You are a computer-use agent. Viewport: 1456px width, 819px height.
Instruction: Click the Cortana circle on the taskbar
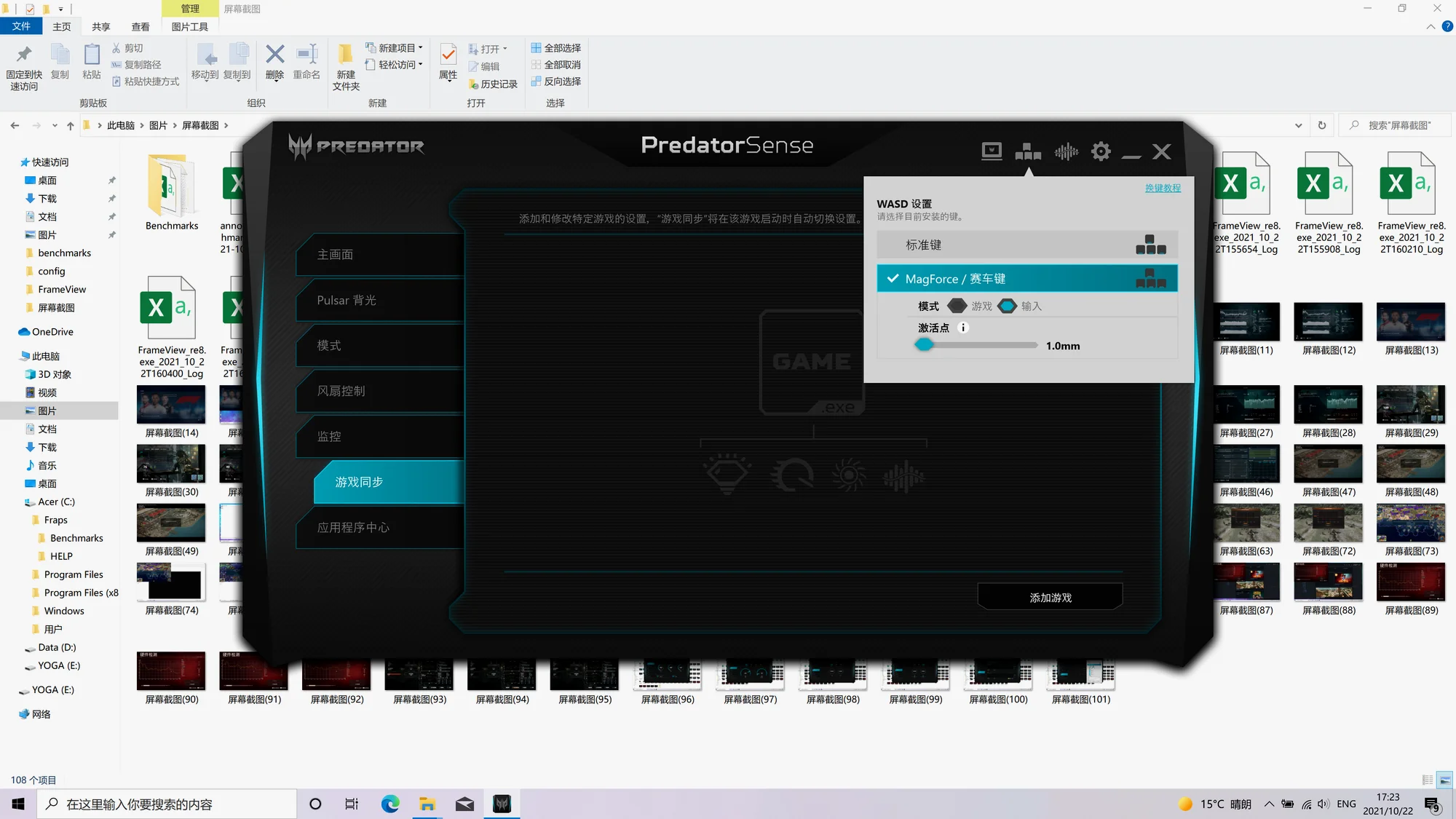click(x=315, y=804)
